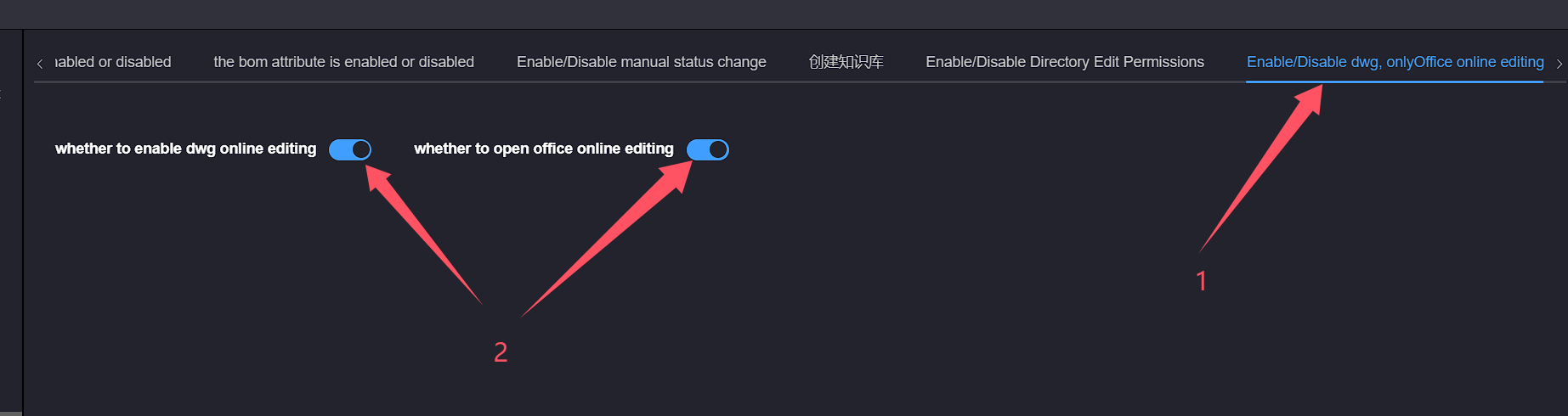Click the cropped icon on the left sidebar edge

point(1,93)
